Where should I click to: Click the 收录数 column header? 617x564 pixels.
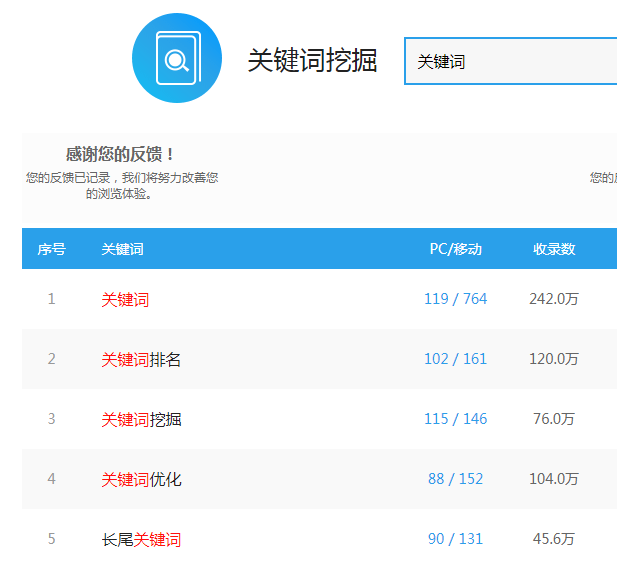(554, 249)
